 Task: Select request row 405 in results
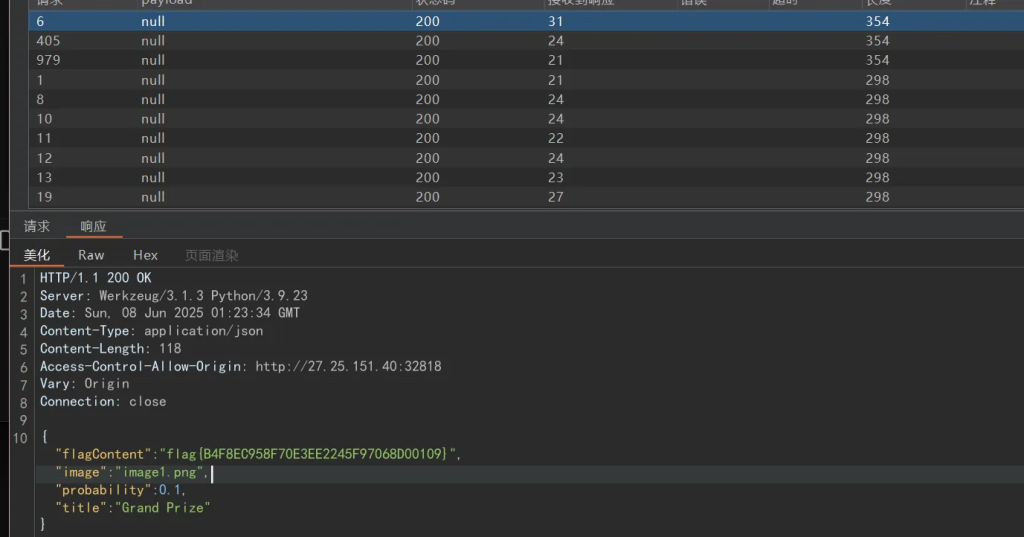[526, 41]
